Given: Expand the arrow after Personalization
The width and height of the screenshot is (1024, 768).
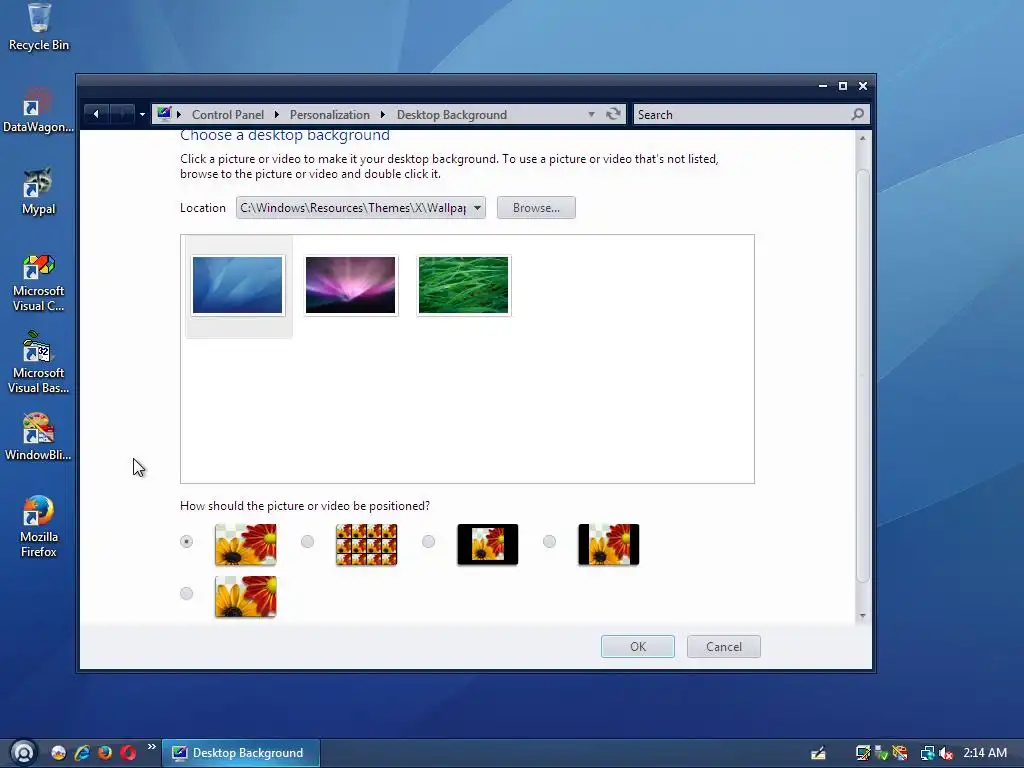Looking at the screenshot, I should point(383,114).
